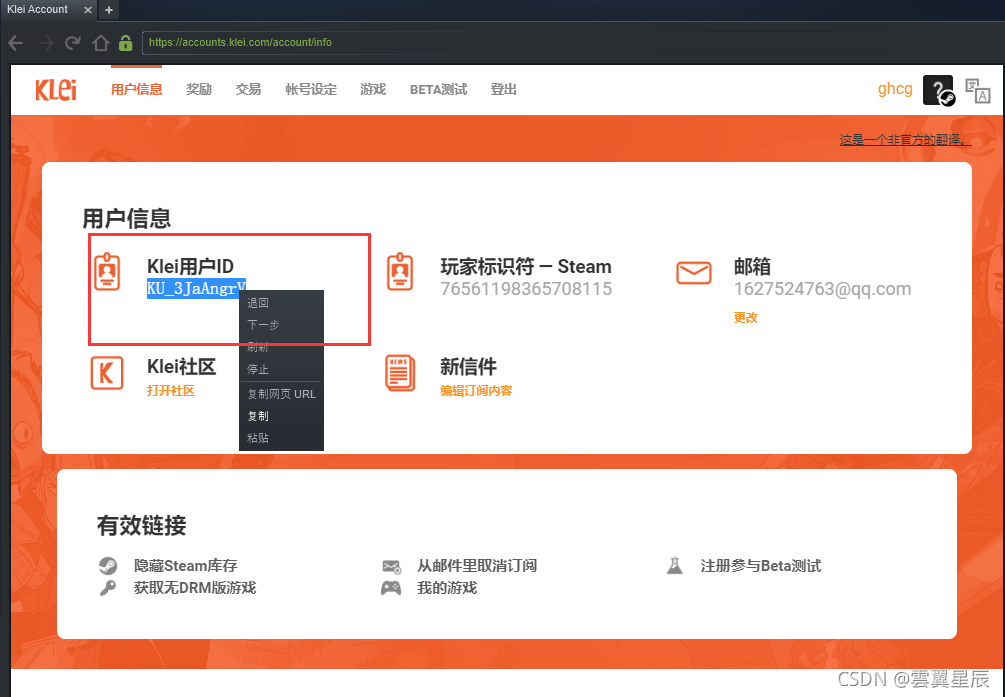Click the 这是一个非官方的翻译 link
The height and width of the screenshot is (697, 1005).
click(905, 140)
